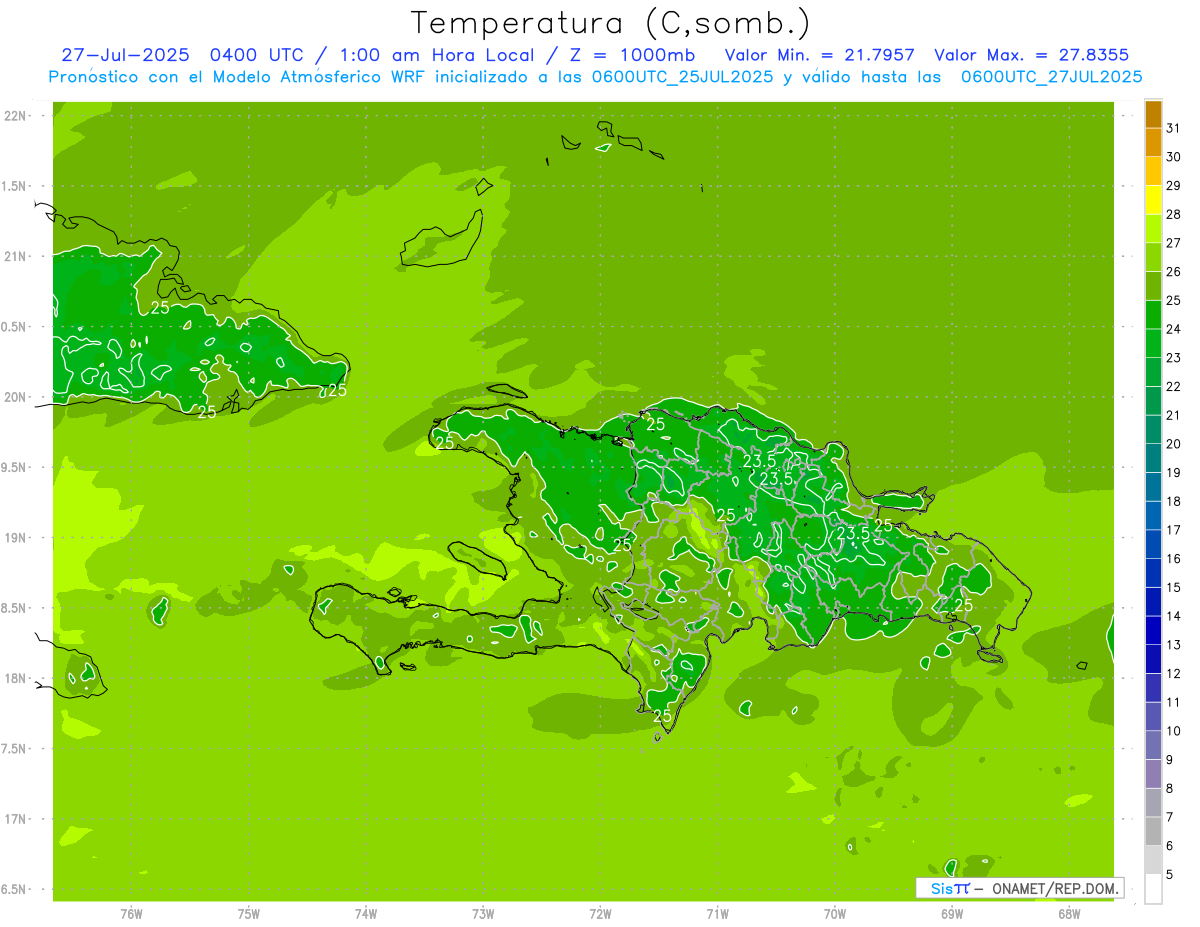Click the "19N" latitude axis label
The height and width of the screenshot is (927, 1200).
pyautogui.click(x=16, y=538)
